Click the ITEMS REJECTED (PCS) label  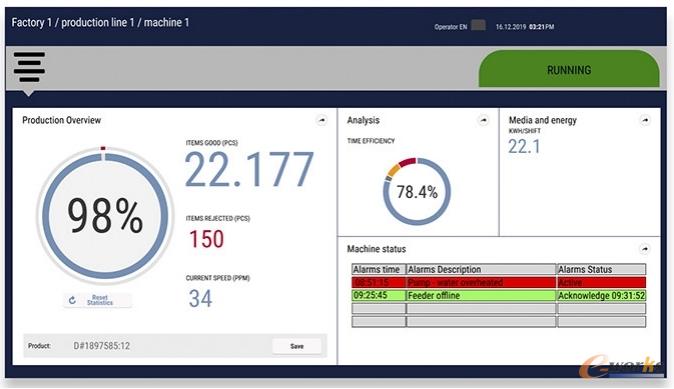(x=218, y=218)
